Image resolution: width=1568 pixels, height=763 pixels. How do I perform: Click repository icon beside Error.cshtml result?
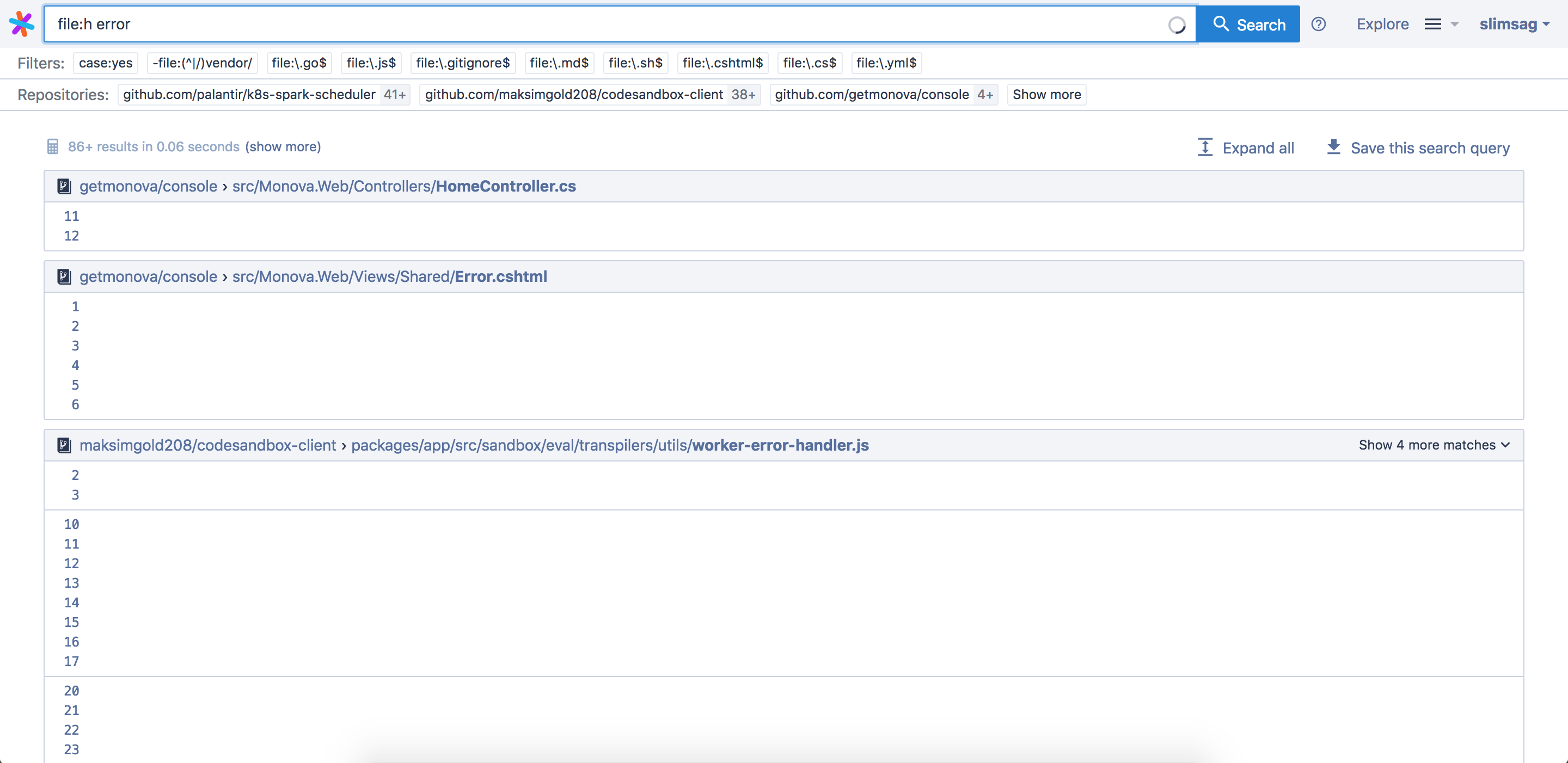[64, 277]
